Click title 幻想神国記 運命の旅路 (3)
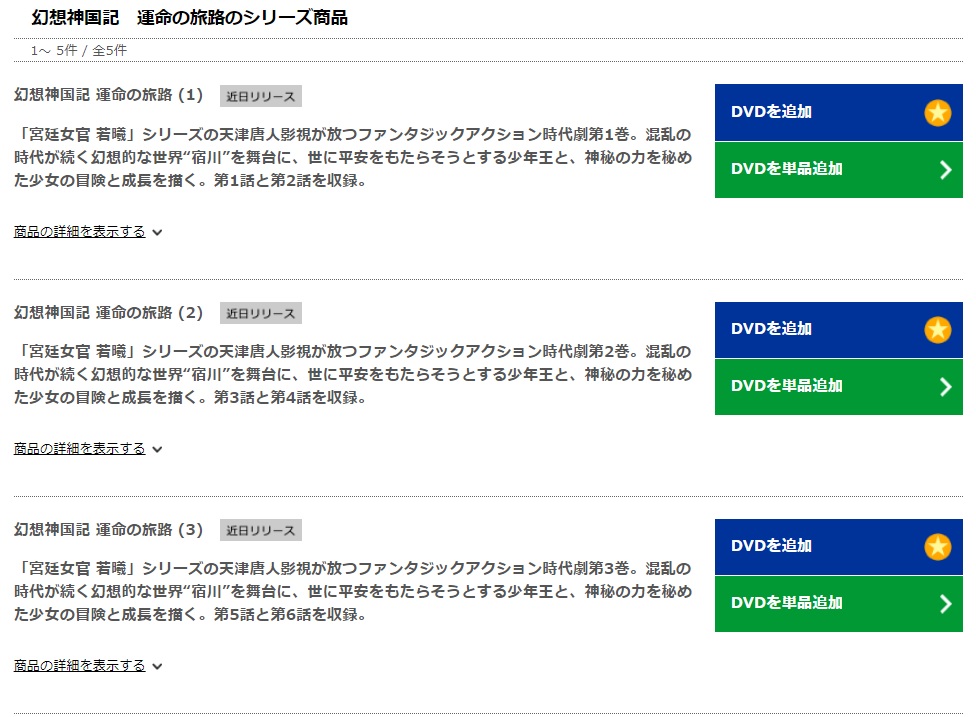The image size is (976, 717). pos(108,530)
